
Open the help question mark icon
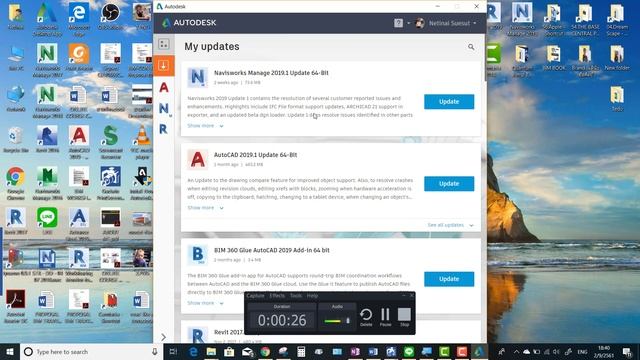coord(398,23)
